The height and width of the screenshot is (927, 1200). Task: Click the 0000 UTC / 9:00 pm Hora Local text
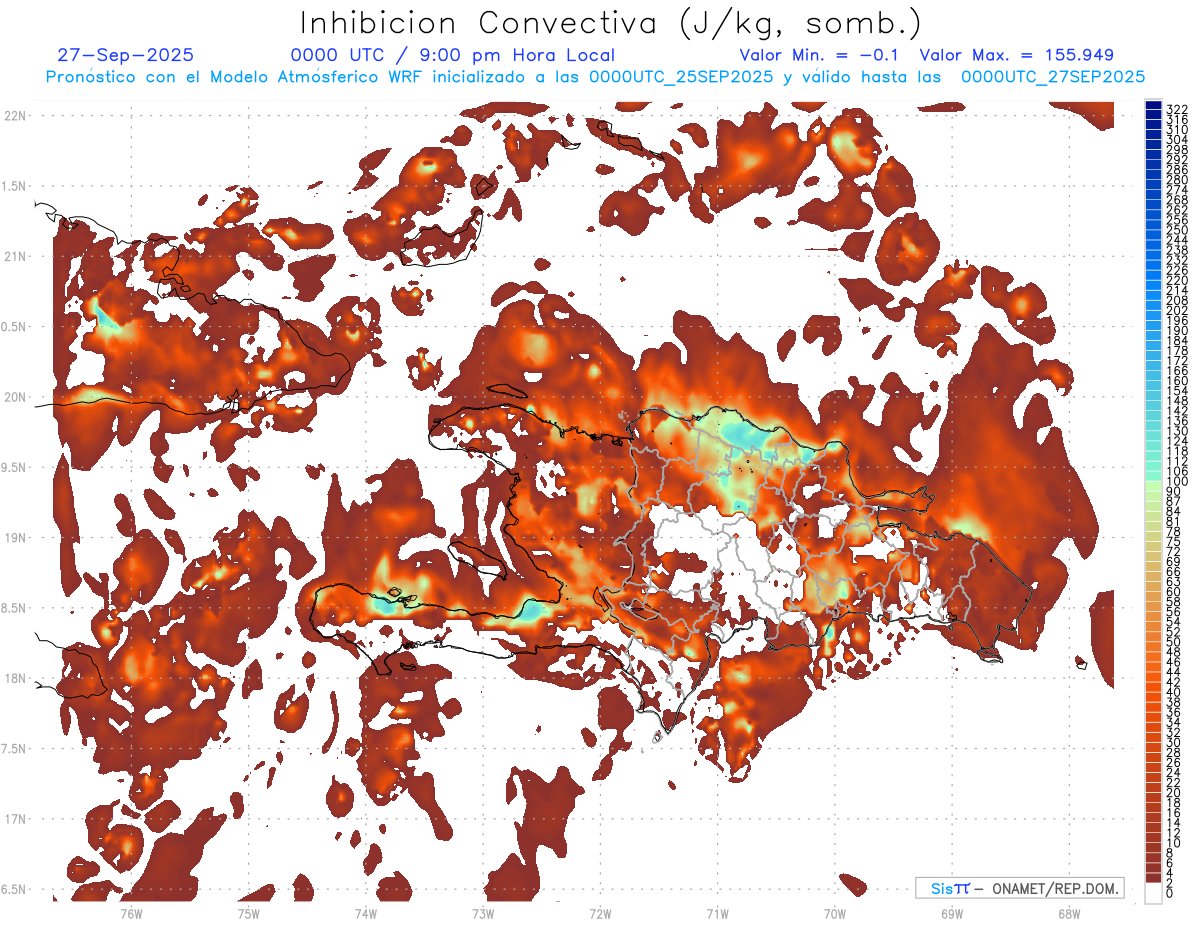[452, 55]
